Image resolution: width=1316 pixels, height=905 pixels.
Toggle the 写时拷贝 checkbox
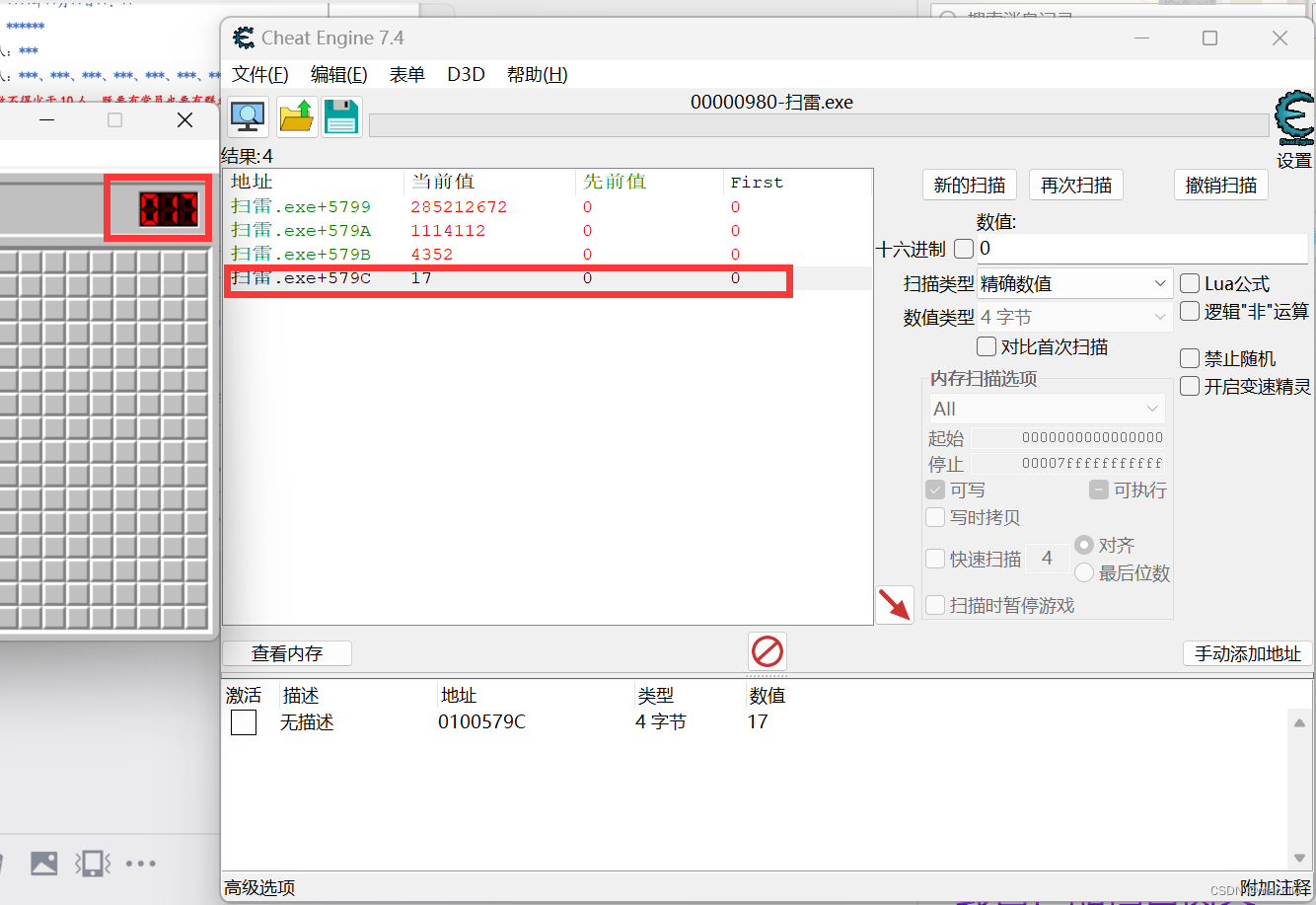tap(935, 517)
